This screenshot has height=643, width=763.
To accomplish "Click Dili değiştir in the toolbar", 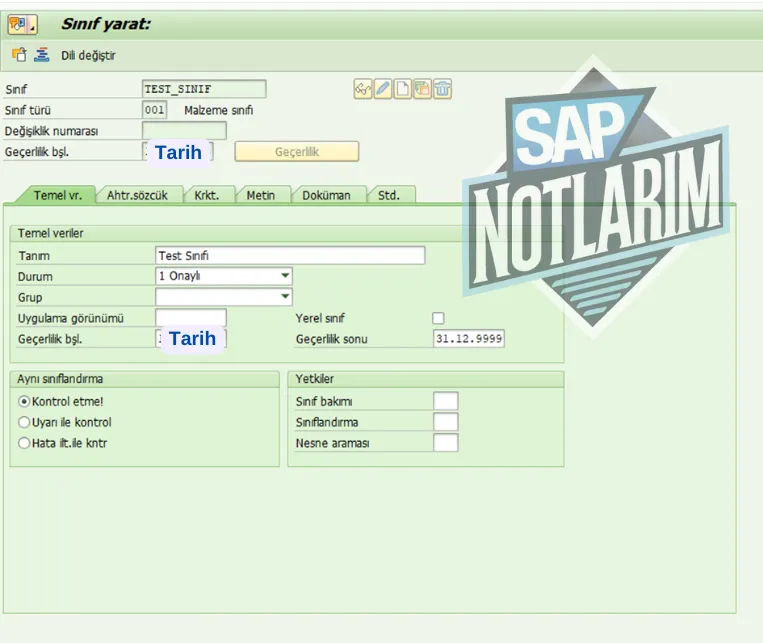I will pos(88,55).
